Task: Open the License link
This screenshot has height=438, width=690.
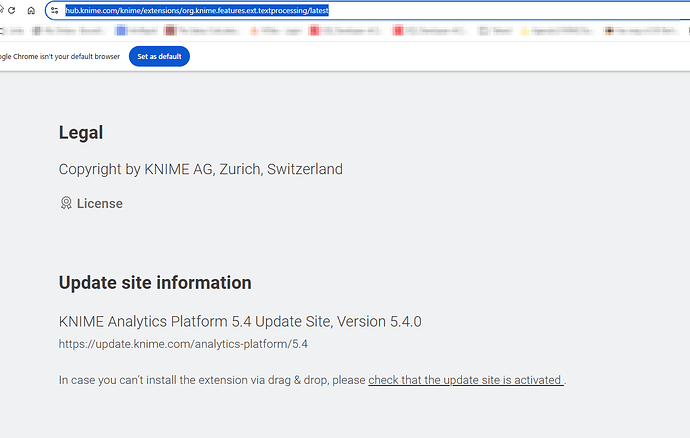Action: [99, 203]
